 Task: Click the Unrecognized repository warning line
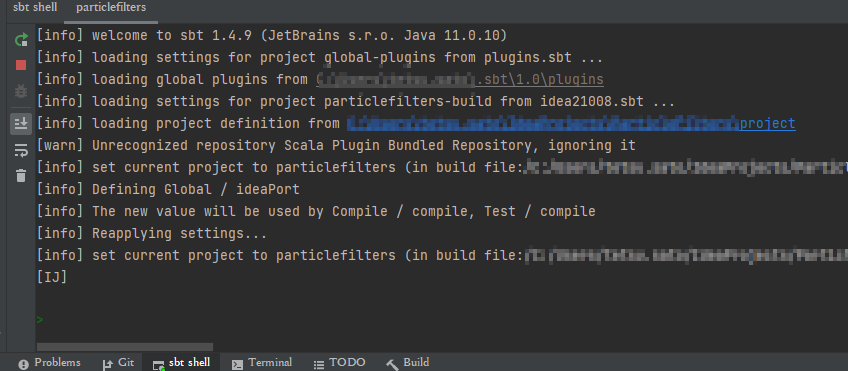tap(336, 145)
